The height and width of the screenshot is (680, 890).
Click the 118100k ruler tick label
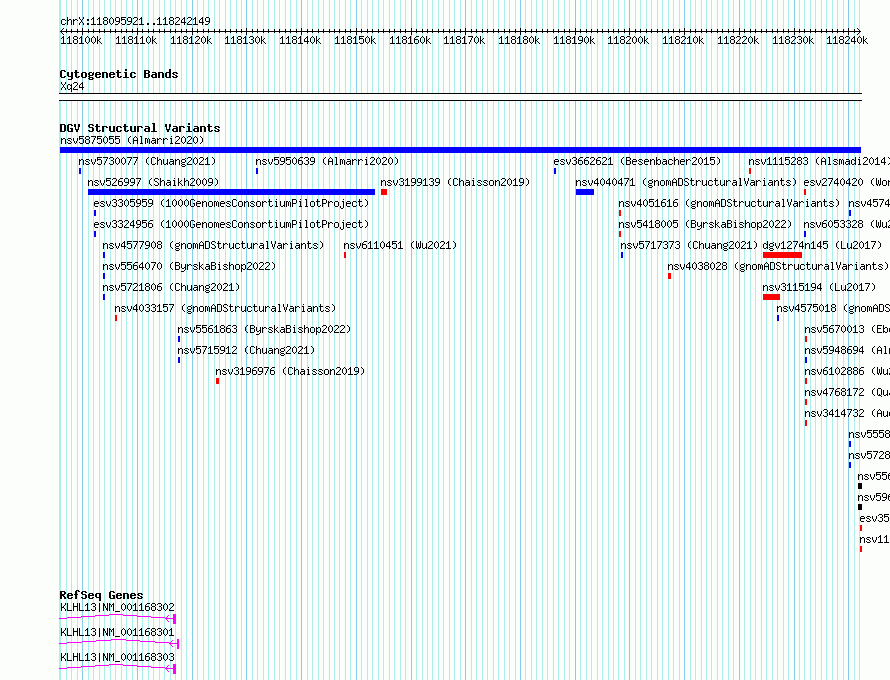[x=81, y=40]
